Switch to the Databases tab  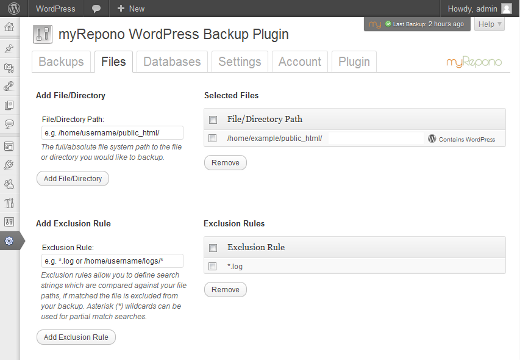[172, 62]
